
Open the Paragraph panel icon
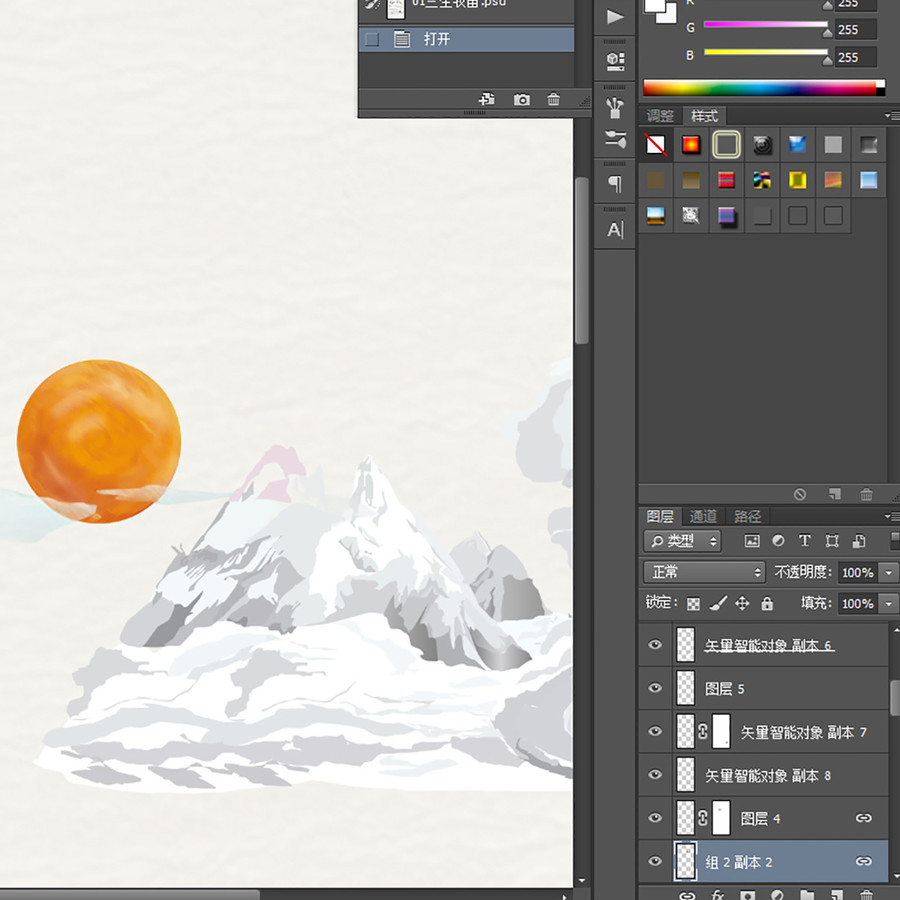tap(615, 184)
